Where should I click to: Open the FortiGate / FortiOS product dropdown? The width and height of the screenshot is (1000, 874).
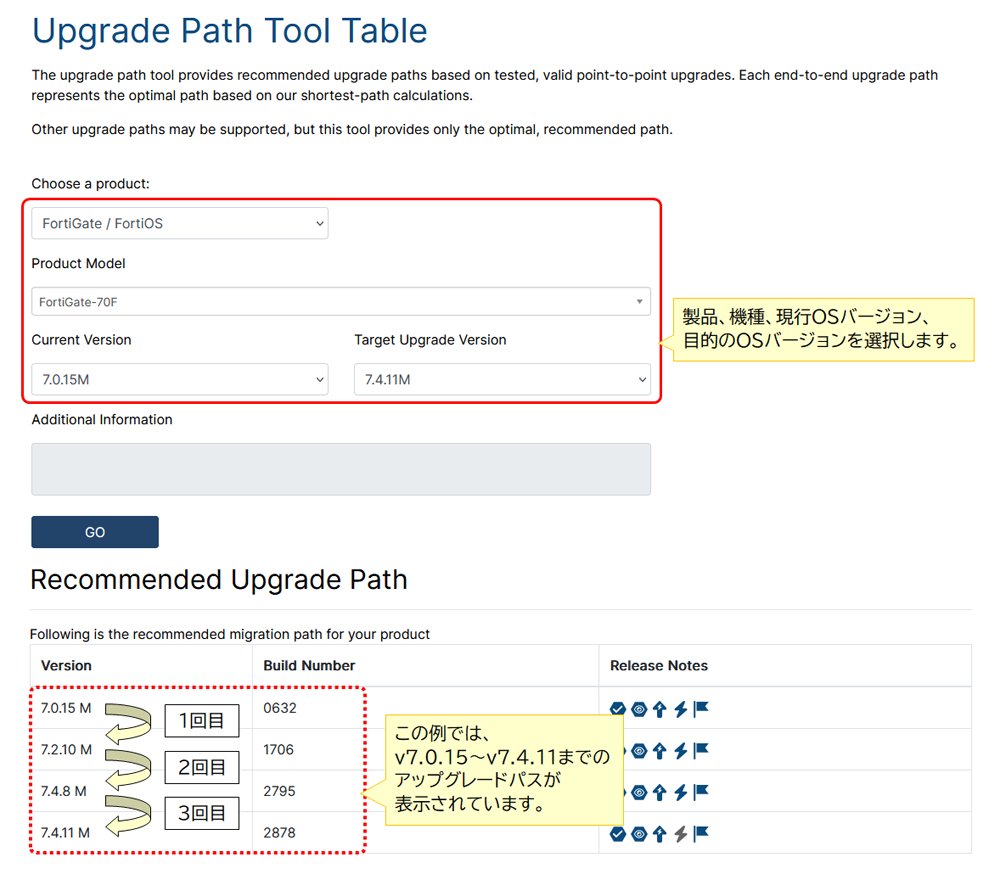coord(179,223)
